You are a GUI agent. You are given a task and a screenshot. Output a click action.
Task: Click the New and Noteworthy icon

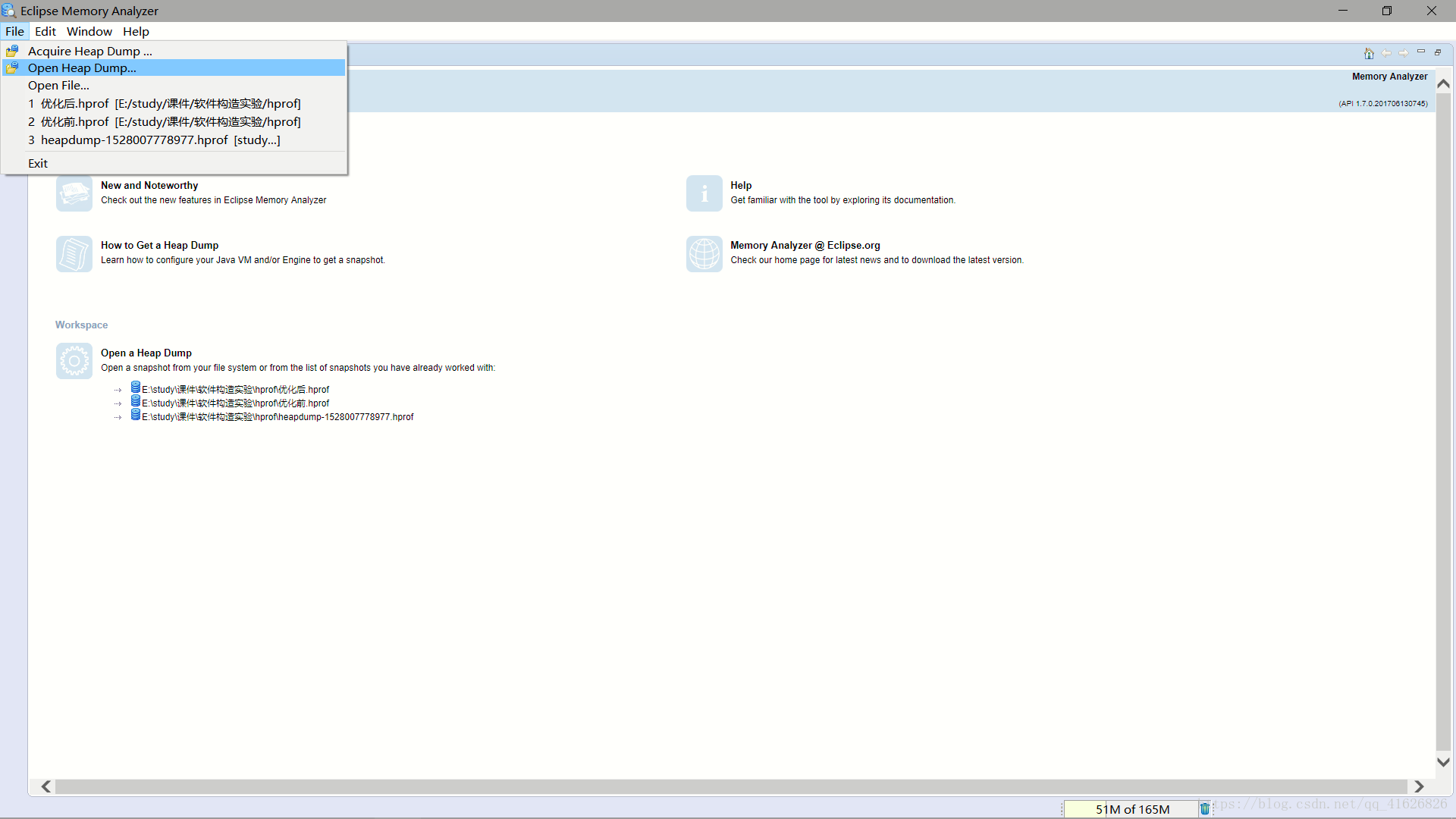pos(74,193)
